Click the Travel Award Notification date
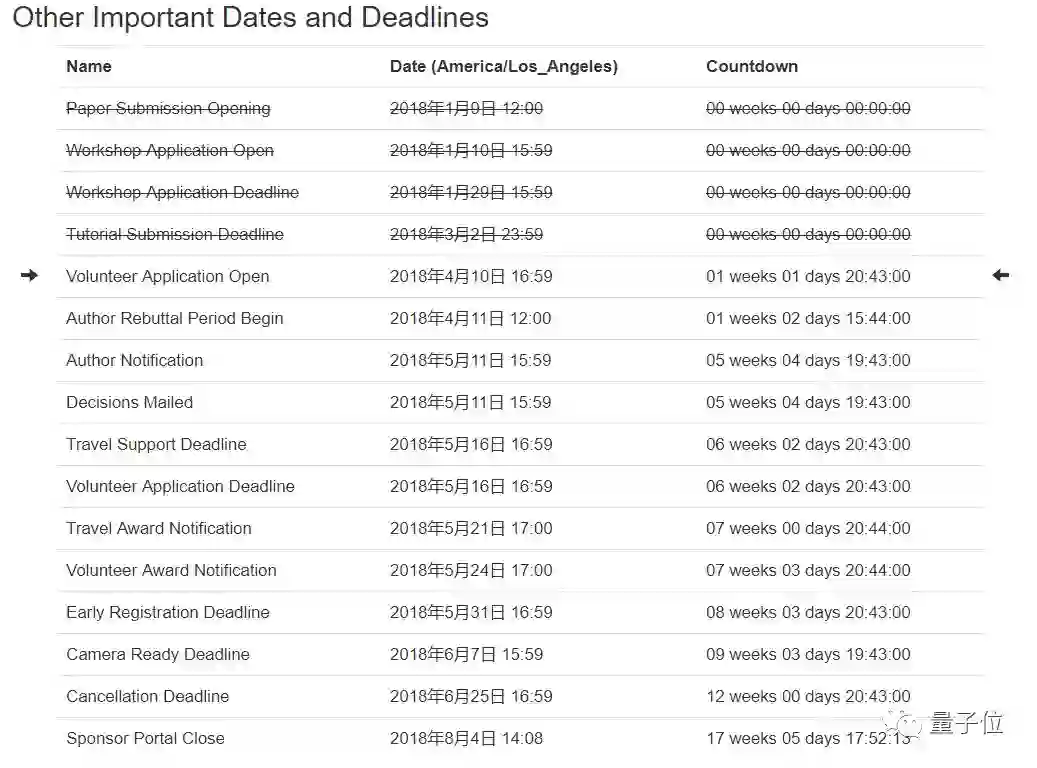 [x=470, y=529]
